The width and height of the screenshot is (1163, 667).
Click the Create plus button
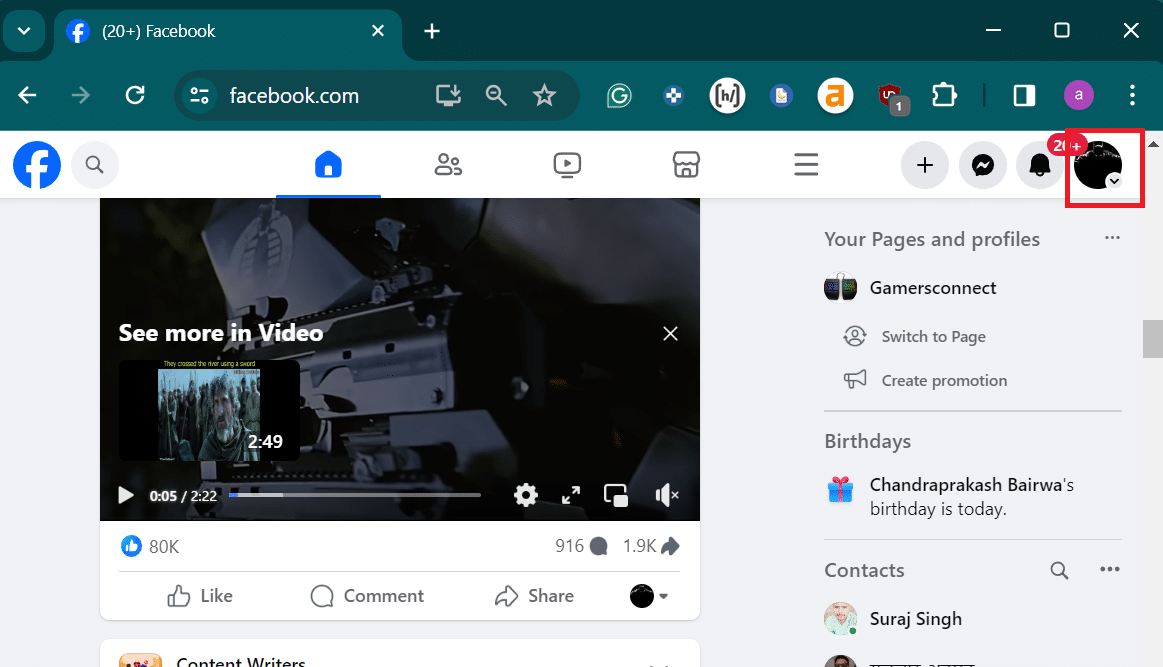(925, 165)
